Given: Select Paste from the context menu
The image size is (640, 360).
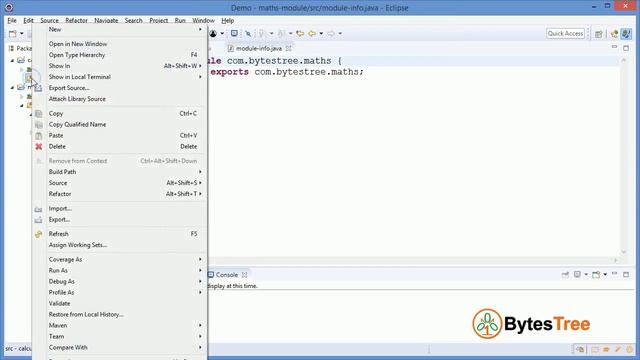Looking at the screenshot, I should tap(120, 136).
